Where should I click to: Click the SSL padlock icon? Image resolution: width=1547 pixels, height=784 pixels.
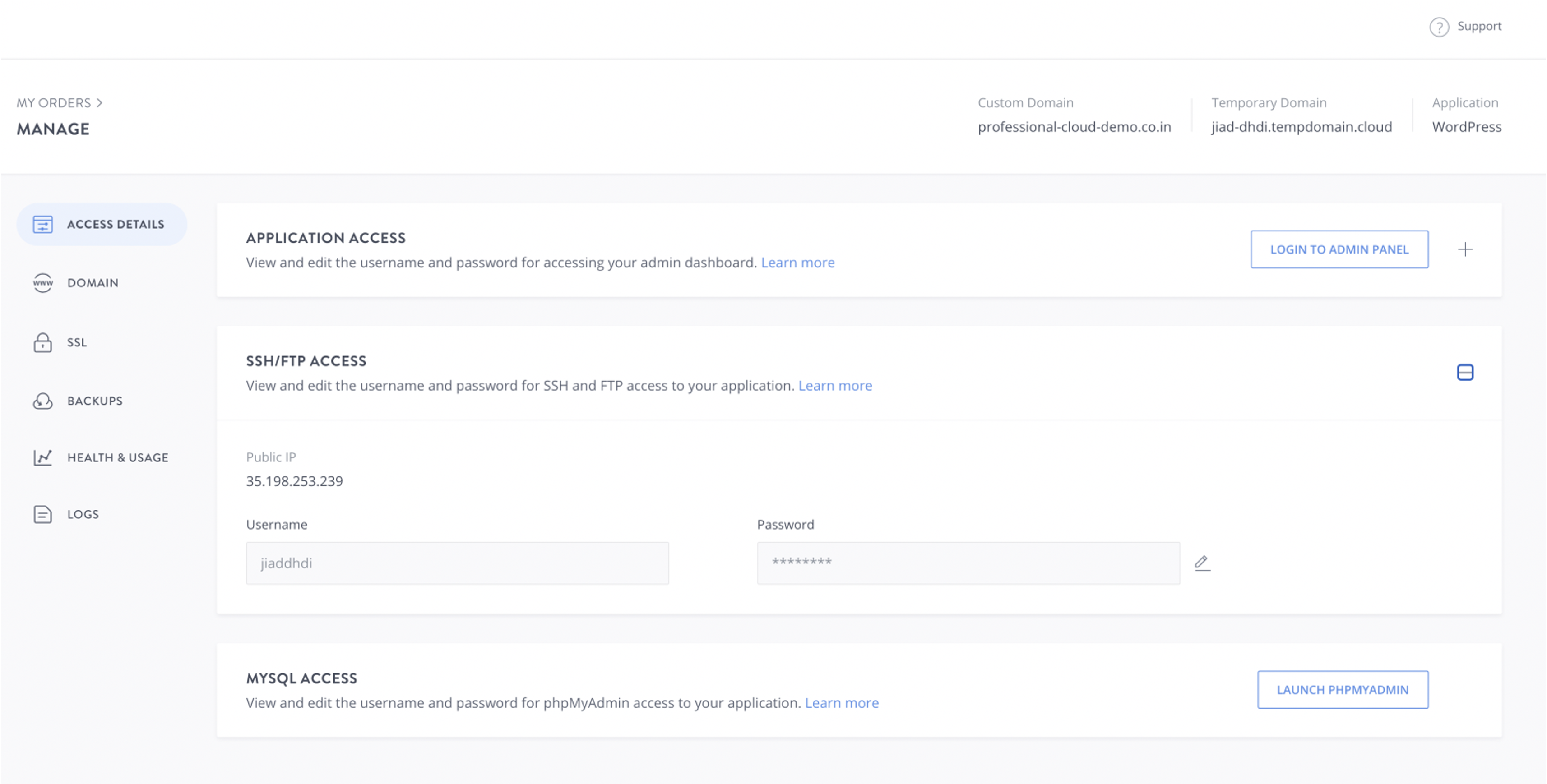tap(42, 343)
